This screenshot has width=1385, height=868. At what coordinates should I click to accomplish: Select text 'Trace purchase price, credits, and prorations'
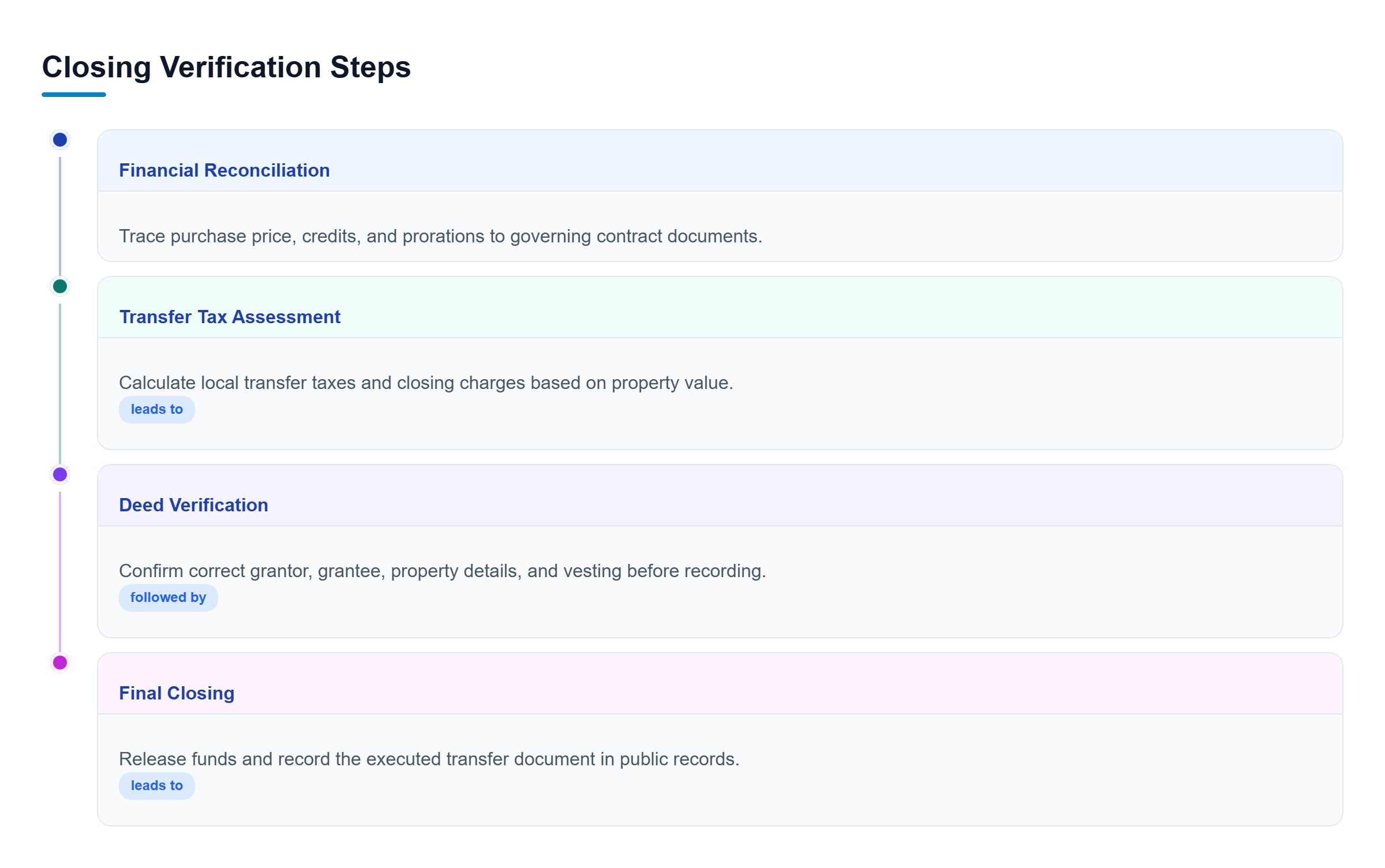point(302,236)
